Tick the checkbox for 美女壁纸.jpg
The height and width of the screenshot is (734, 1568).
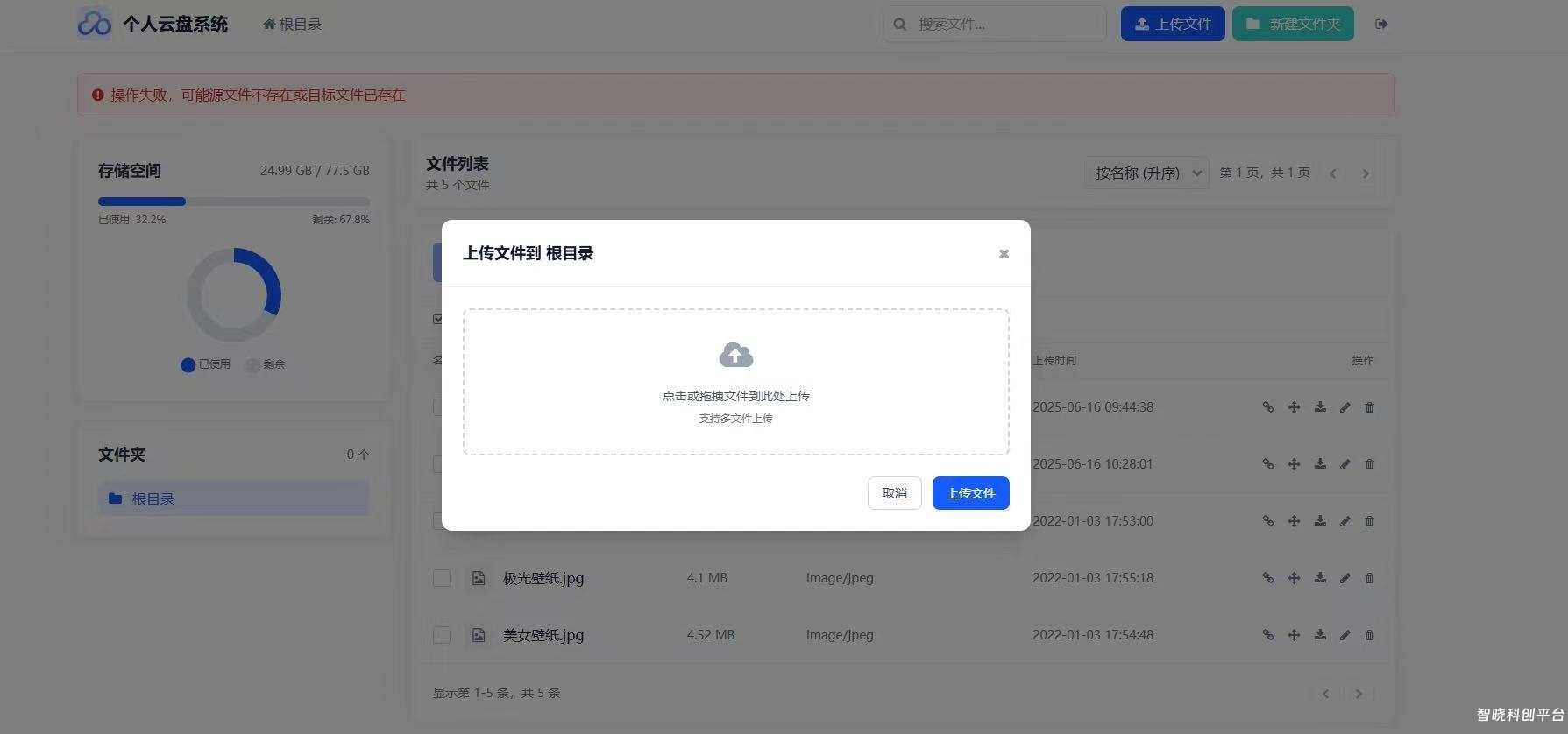pyautogui.click(x=442, y=635)
